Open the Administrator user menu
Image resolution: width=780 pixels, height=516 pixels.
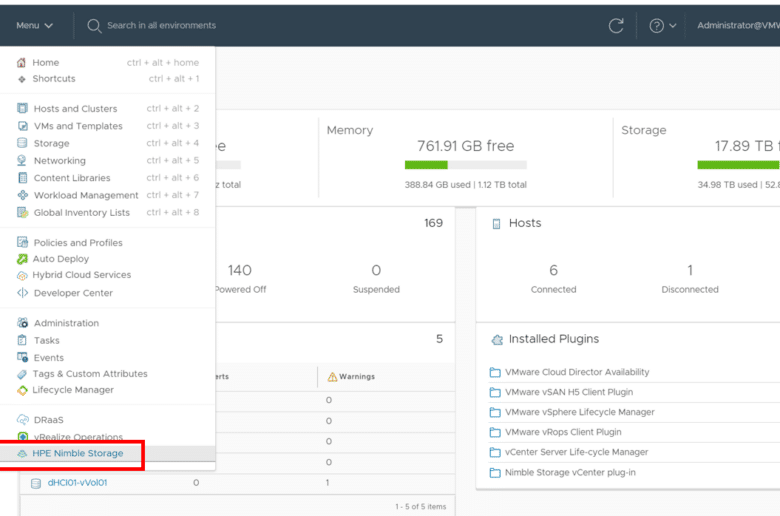[x=738, y=25]
